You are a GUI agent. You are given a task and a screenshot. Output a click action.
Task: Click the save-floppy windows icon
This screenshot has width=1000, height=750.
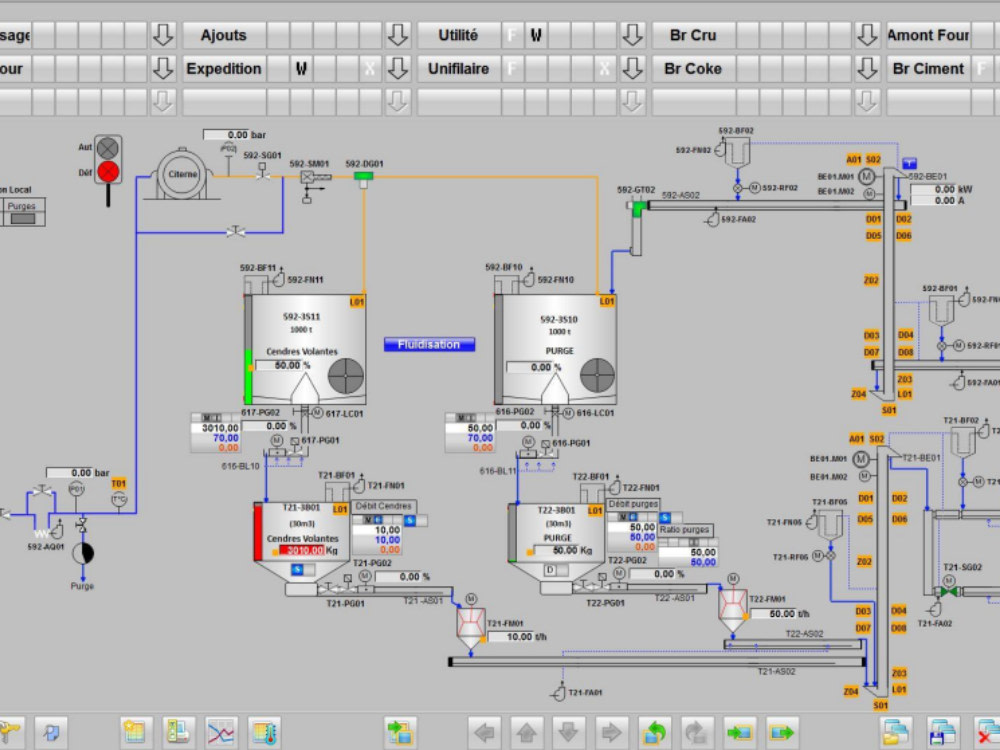tap(943, 732)
